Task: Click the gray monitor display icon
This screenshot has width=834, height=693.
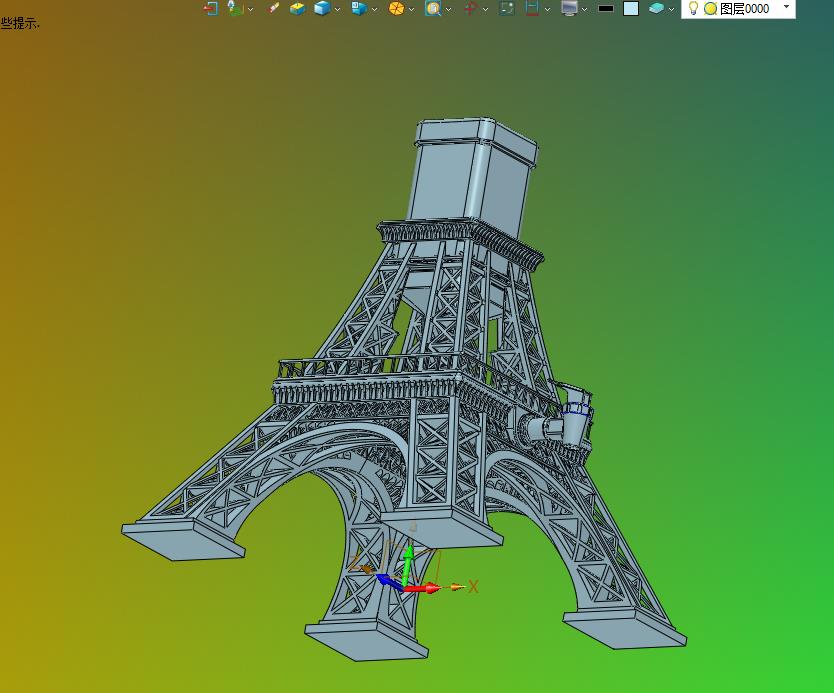Action: tap(570, 8)
